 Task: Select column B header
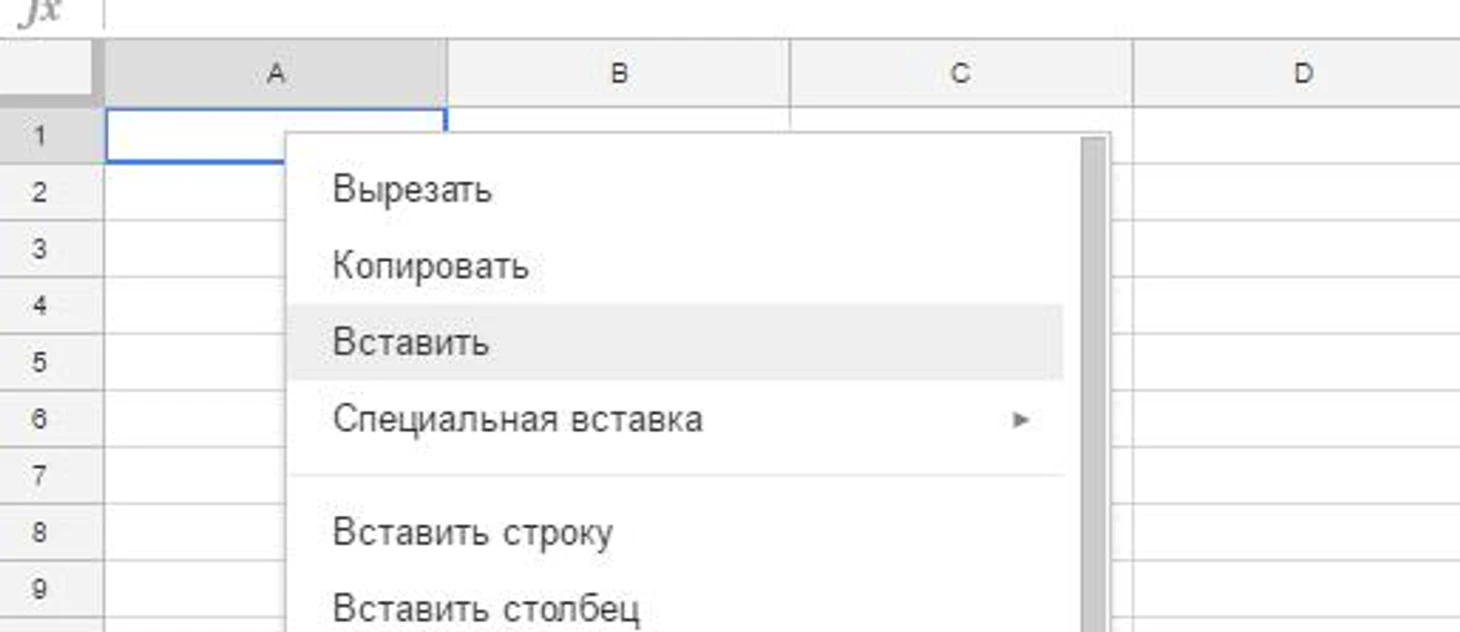(619, 73)
